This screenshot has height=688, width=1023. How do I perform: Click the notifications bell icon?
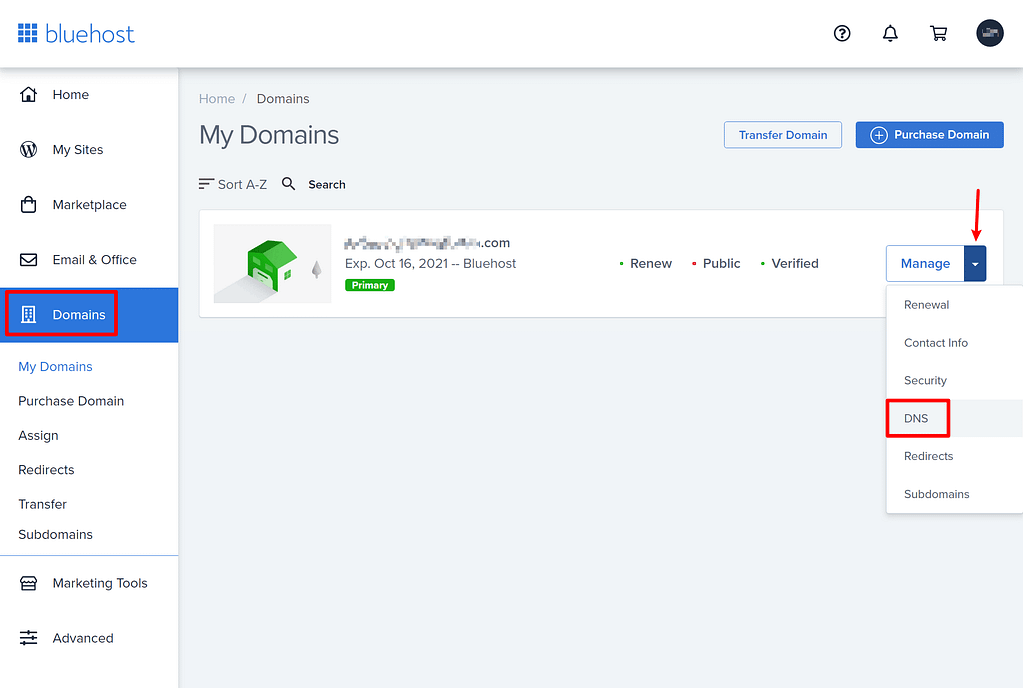click(890, 33)
